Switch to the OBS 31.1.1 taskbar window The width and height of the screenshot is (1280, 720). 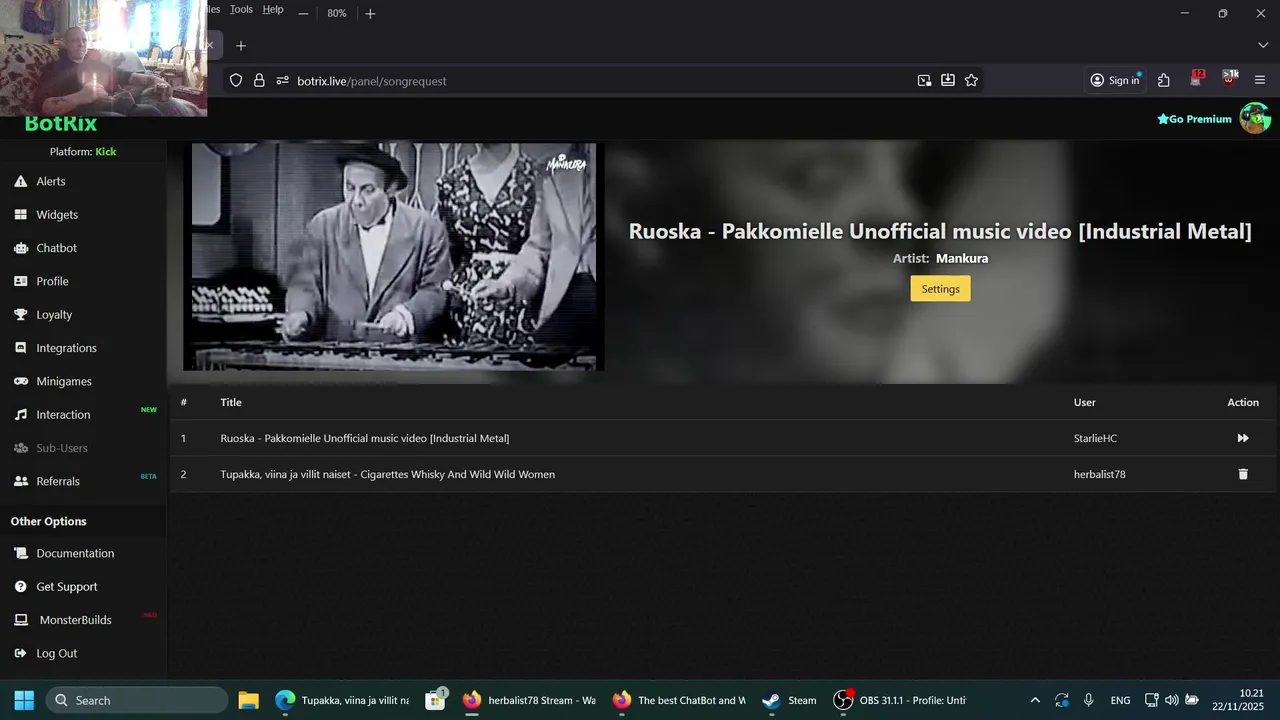pos(901,700)
